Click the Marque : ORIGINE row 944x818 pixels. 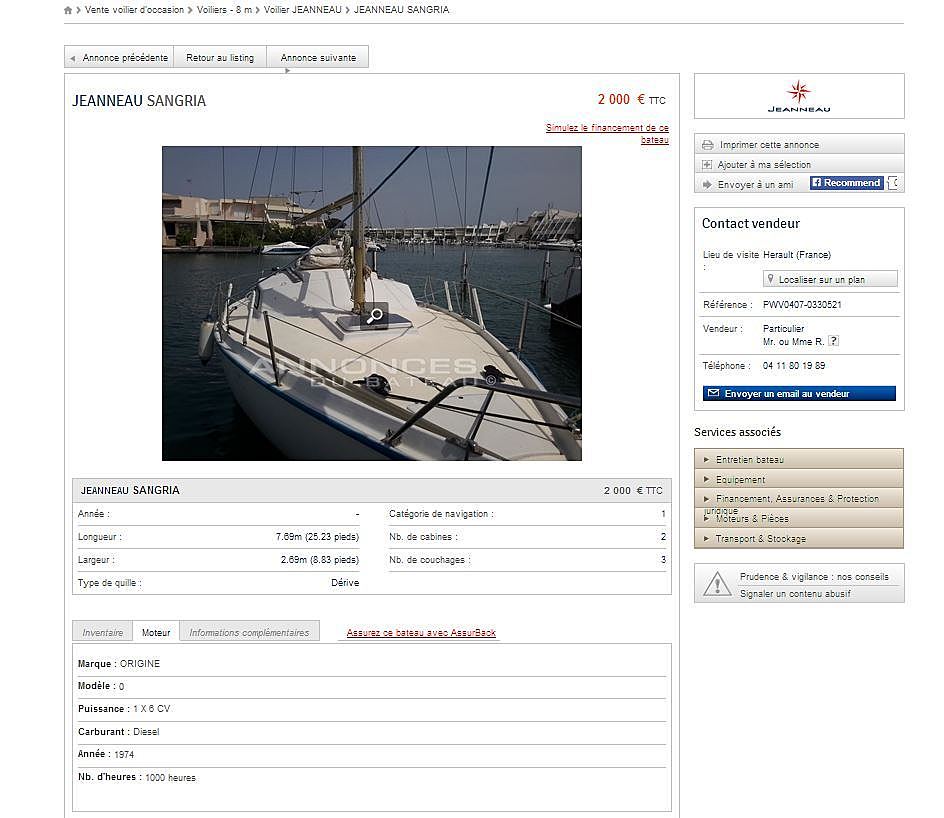click(x=371, y=664)
